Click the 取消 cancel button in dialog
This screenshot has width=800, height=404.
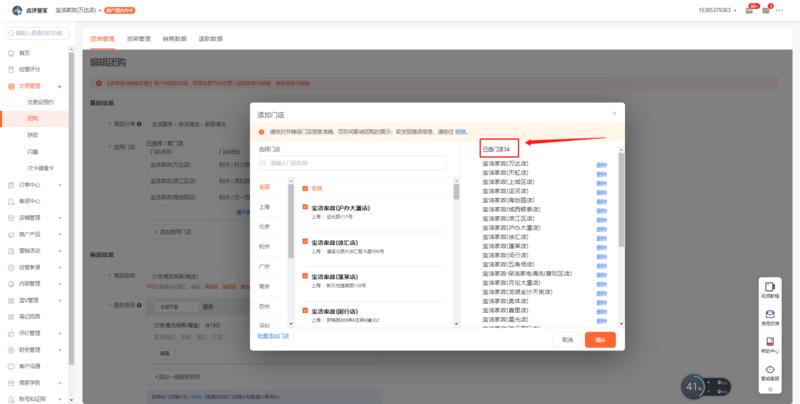[x=567, y=340]
